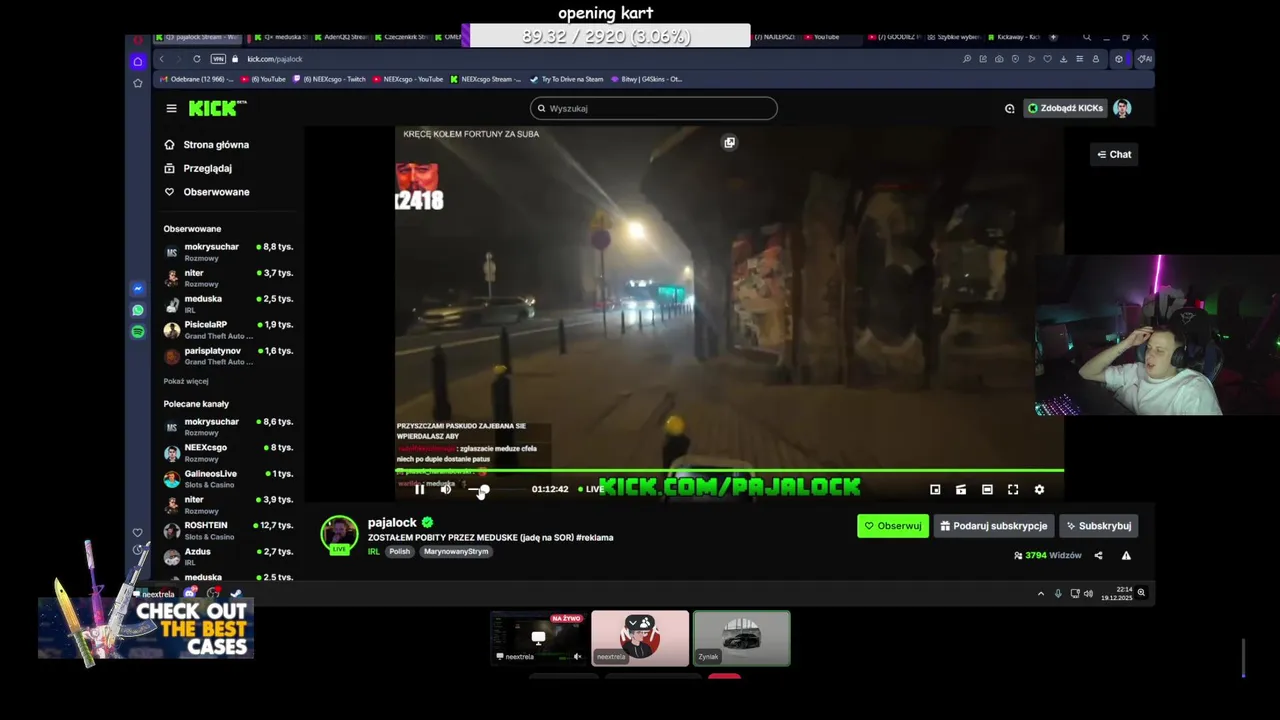Collapse the Kick sidebar hamburger menu

point(171,108)
